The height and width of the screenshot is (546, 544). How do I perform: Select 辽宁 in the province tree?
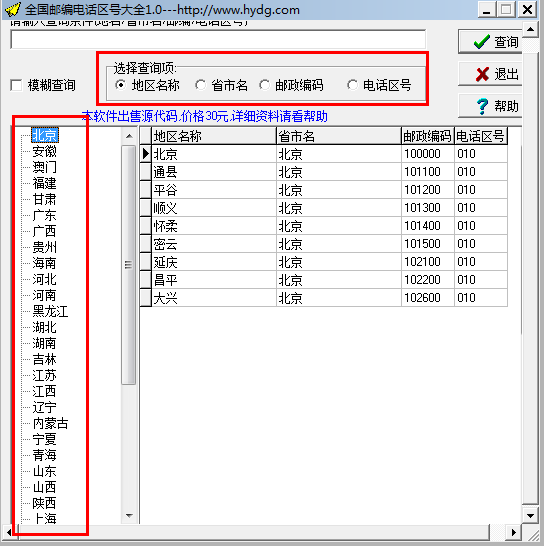click(44, 407)
